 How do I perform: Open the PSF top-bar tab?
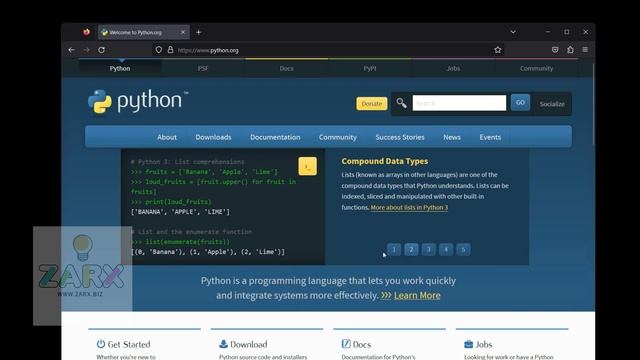click(203, 68)
